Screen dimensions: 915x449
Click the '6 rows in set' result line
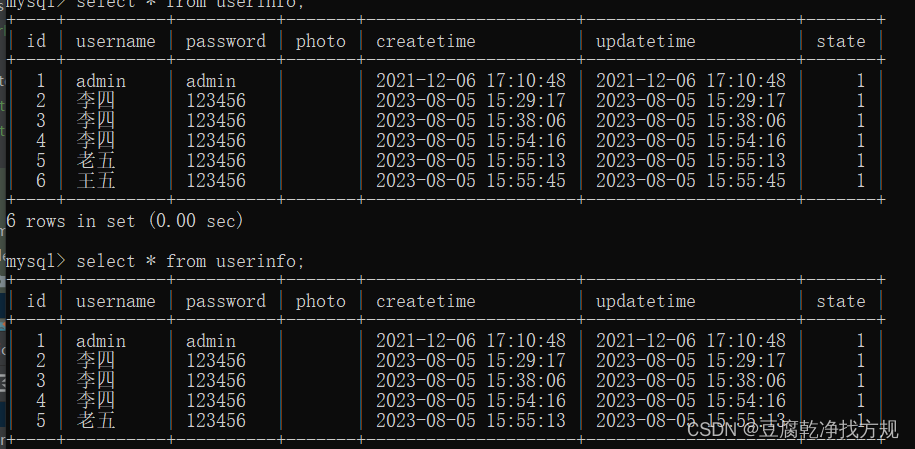pos(124,221)
